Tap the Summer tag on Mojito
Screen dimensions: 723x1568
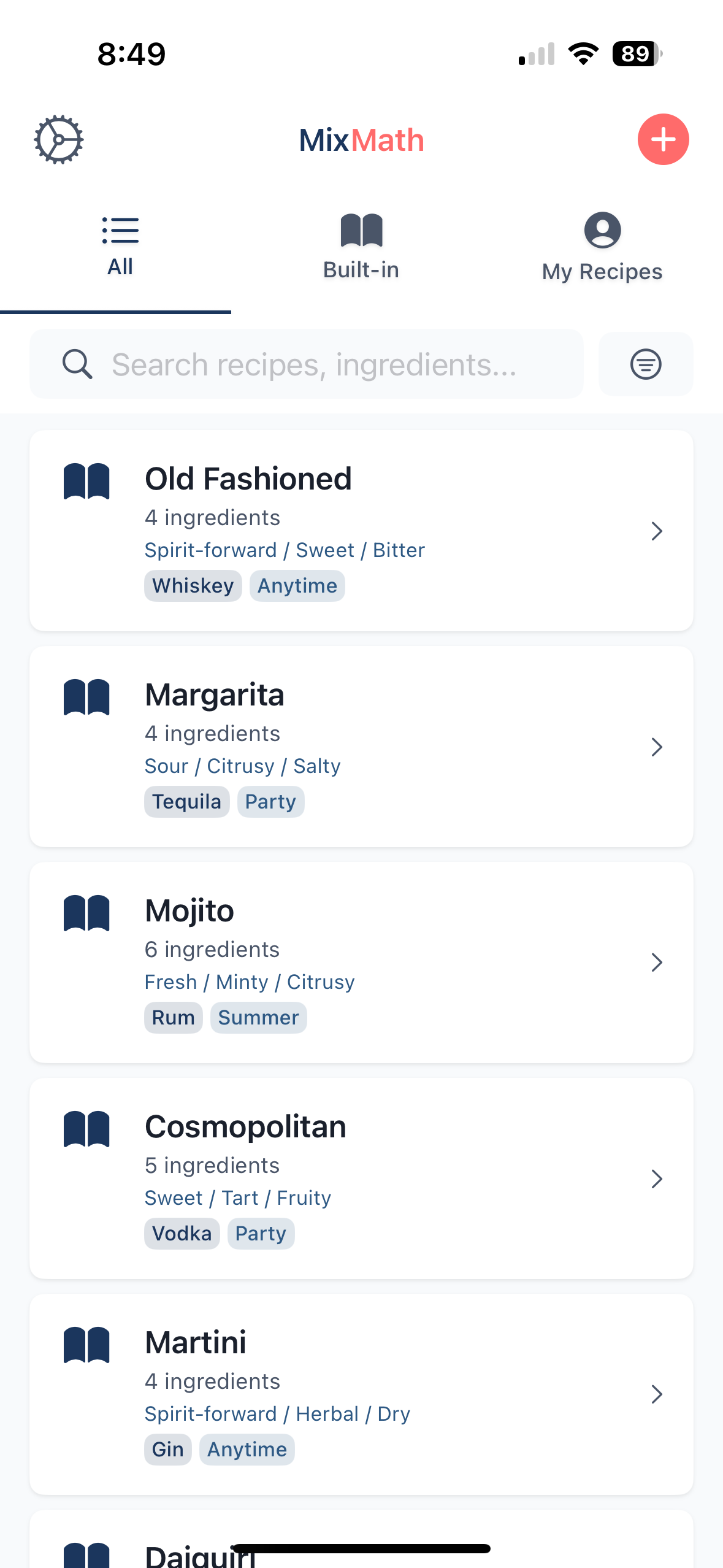[x=258, y=1018]
